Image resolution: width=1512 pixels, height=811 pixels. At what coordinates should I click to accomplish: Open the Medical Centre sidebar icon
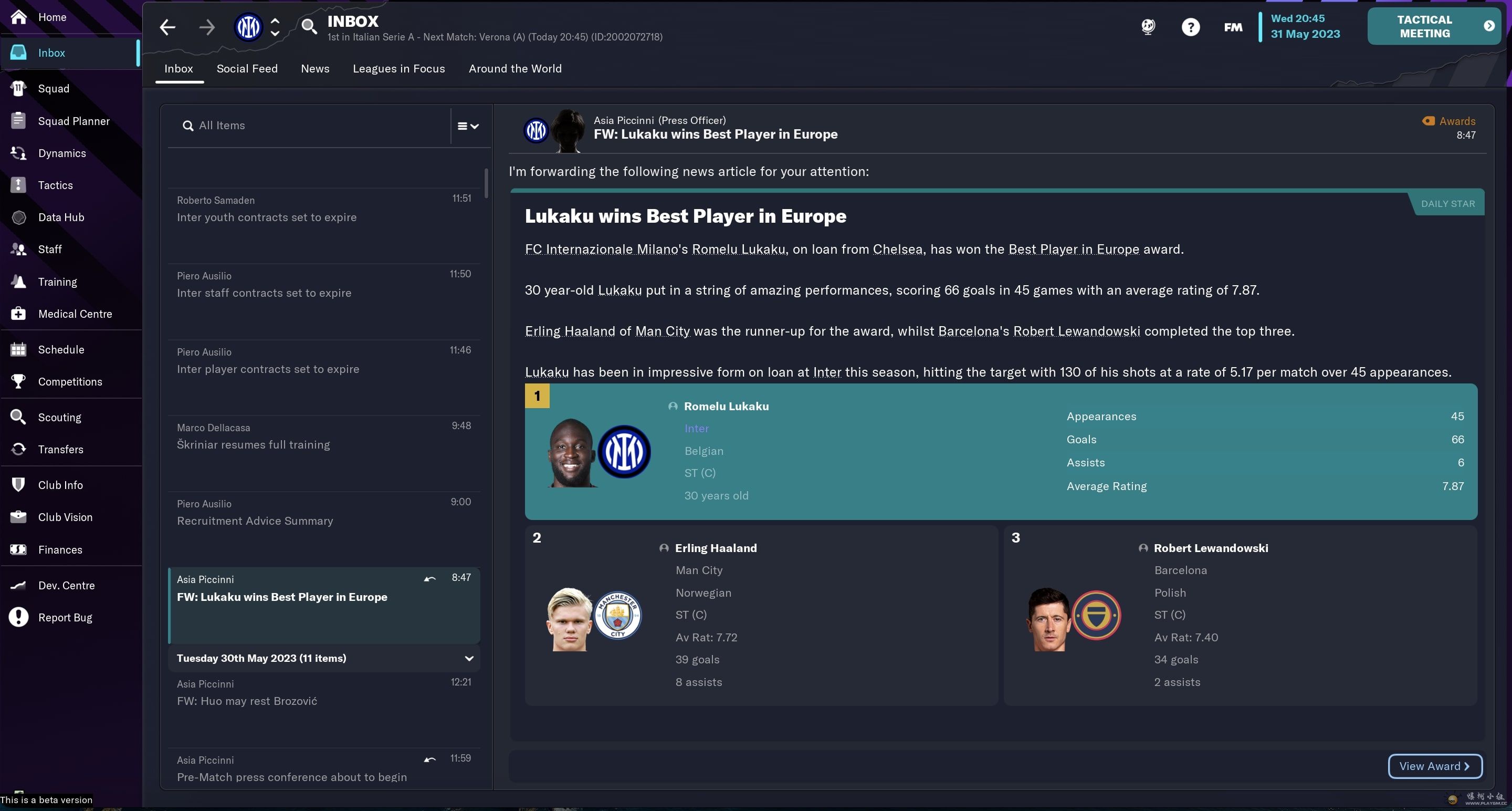(18, 314)
